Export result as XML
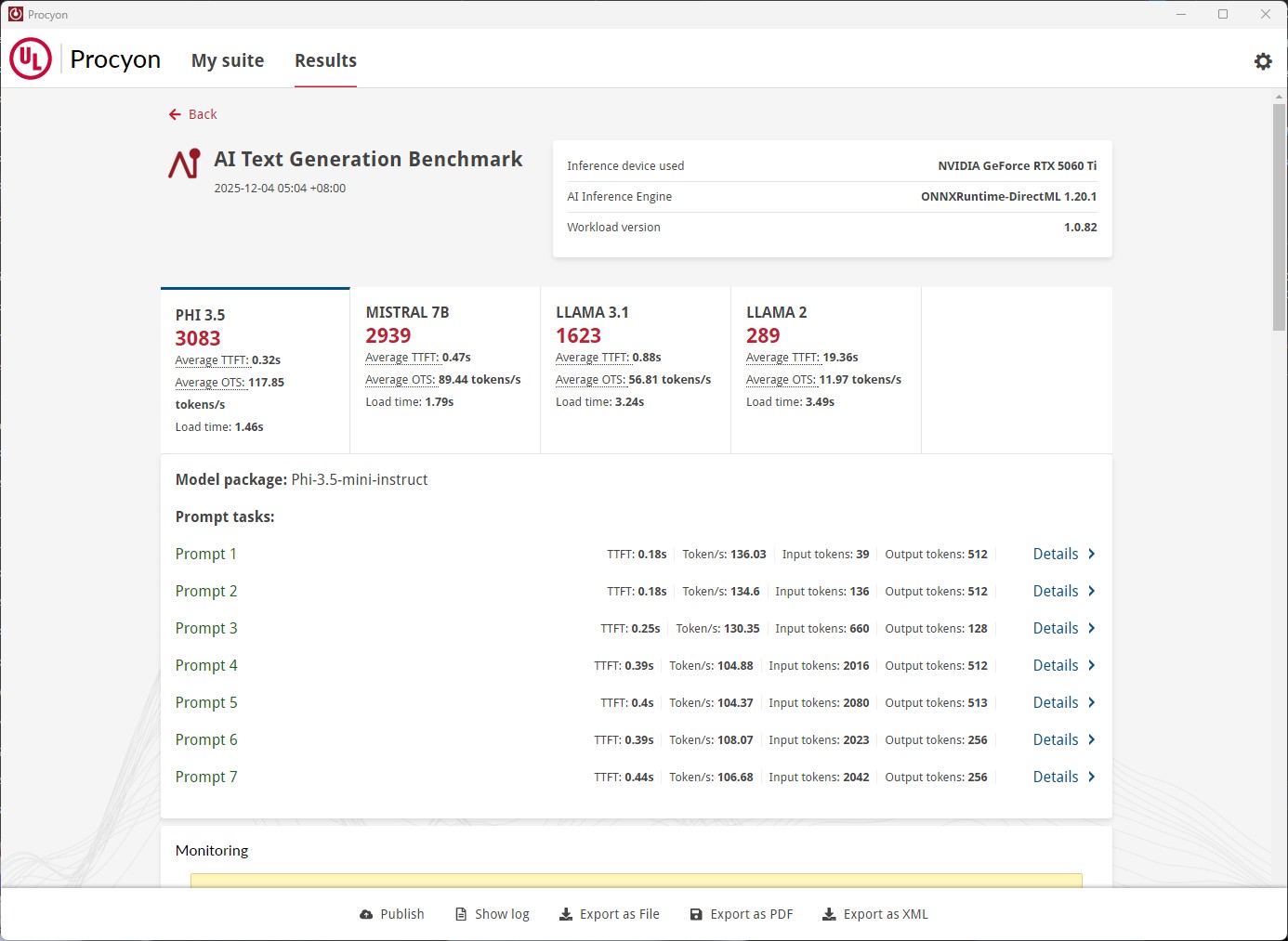 (x=875, y=915)
